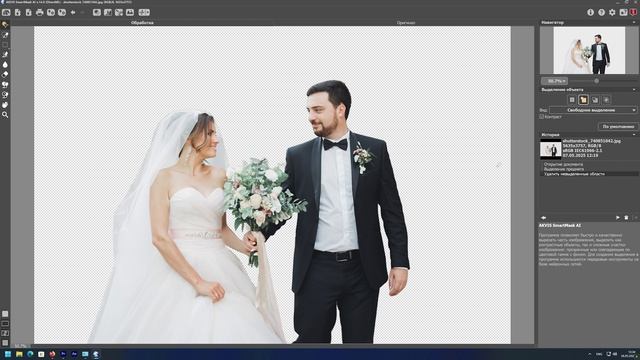
Task: Select the first object selection mode icon
Action: point(572,100)
